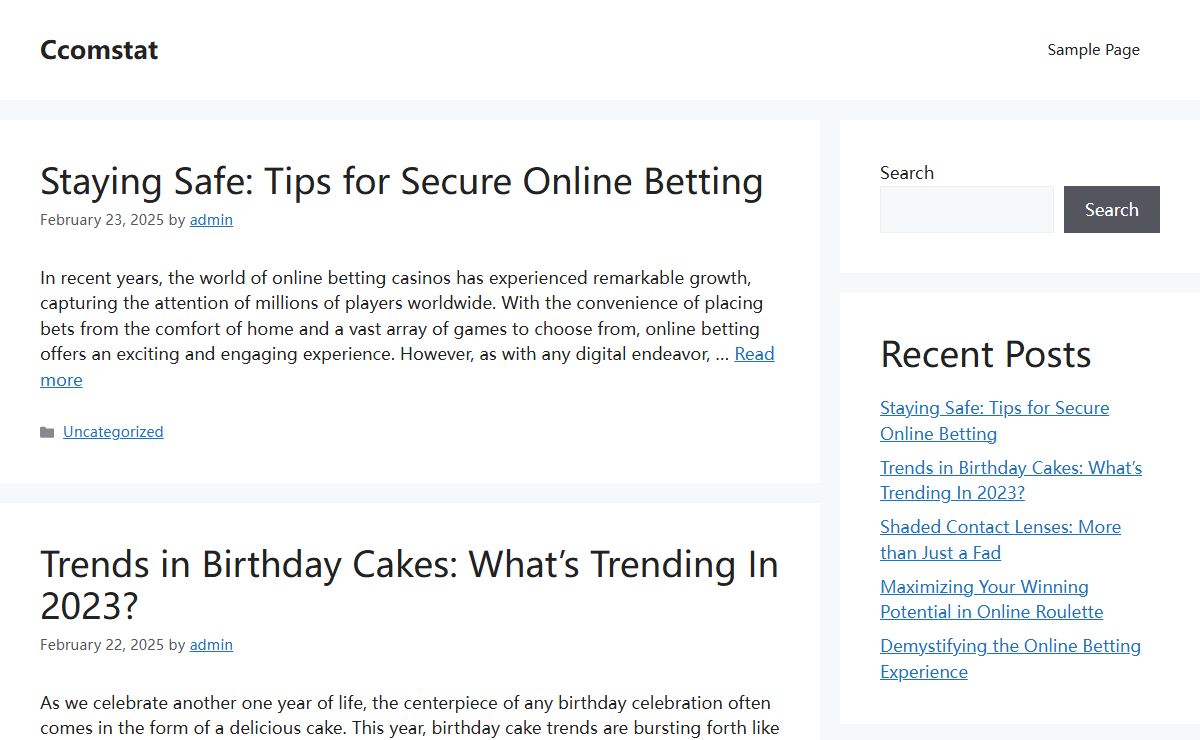Viewport: 1200px width, 740px height.
Task: Click admin author link under Staying Safe
Action: pyautogui.click(x=211, y=220)
